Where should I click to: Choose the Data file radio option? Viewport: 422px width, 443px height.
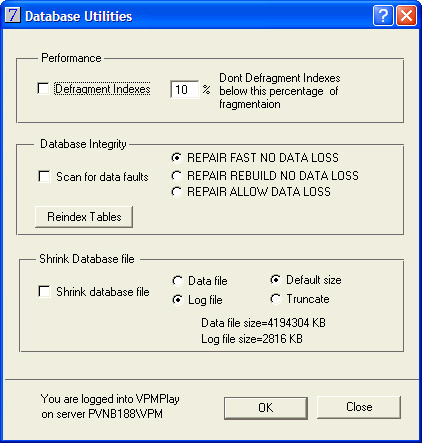coord(178,281)
